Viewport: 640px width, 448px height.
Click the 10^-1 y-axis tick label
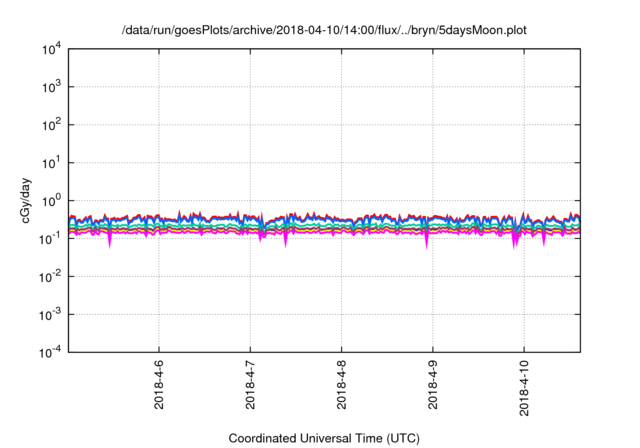tap(48, 238)
